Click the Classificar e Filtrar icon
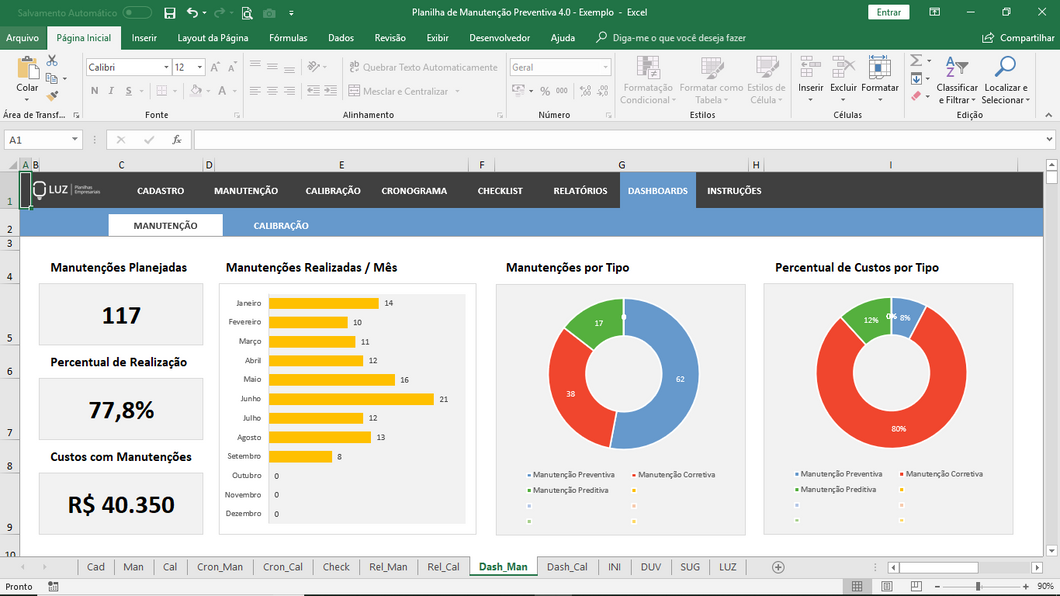The height and width of the screenshot is (596, 1060). pyautogui.click(x=957, y=67)
